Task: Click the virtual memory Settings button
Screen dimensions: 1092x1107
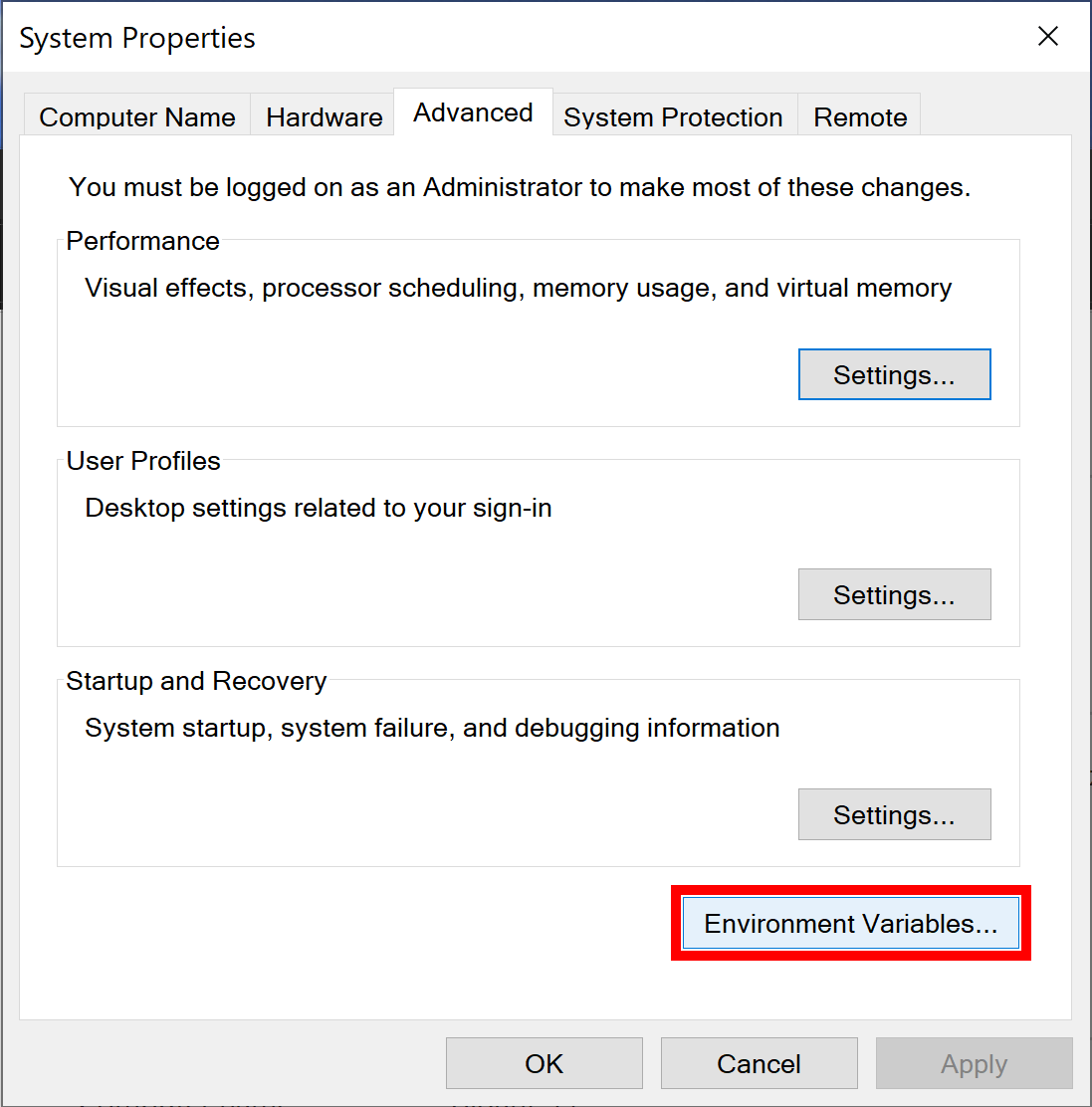Action: 893,374
